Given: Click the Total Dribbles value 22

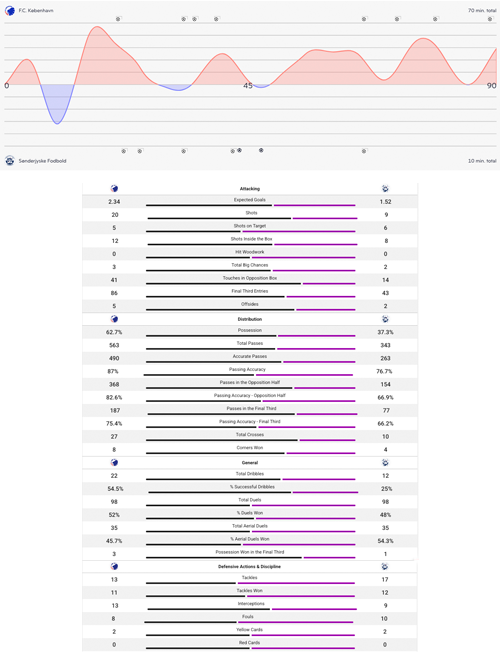Looking at the screenshot, I should pos(114,475).
